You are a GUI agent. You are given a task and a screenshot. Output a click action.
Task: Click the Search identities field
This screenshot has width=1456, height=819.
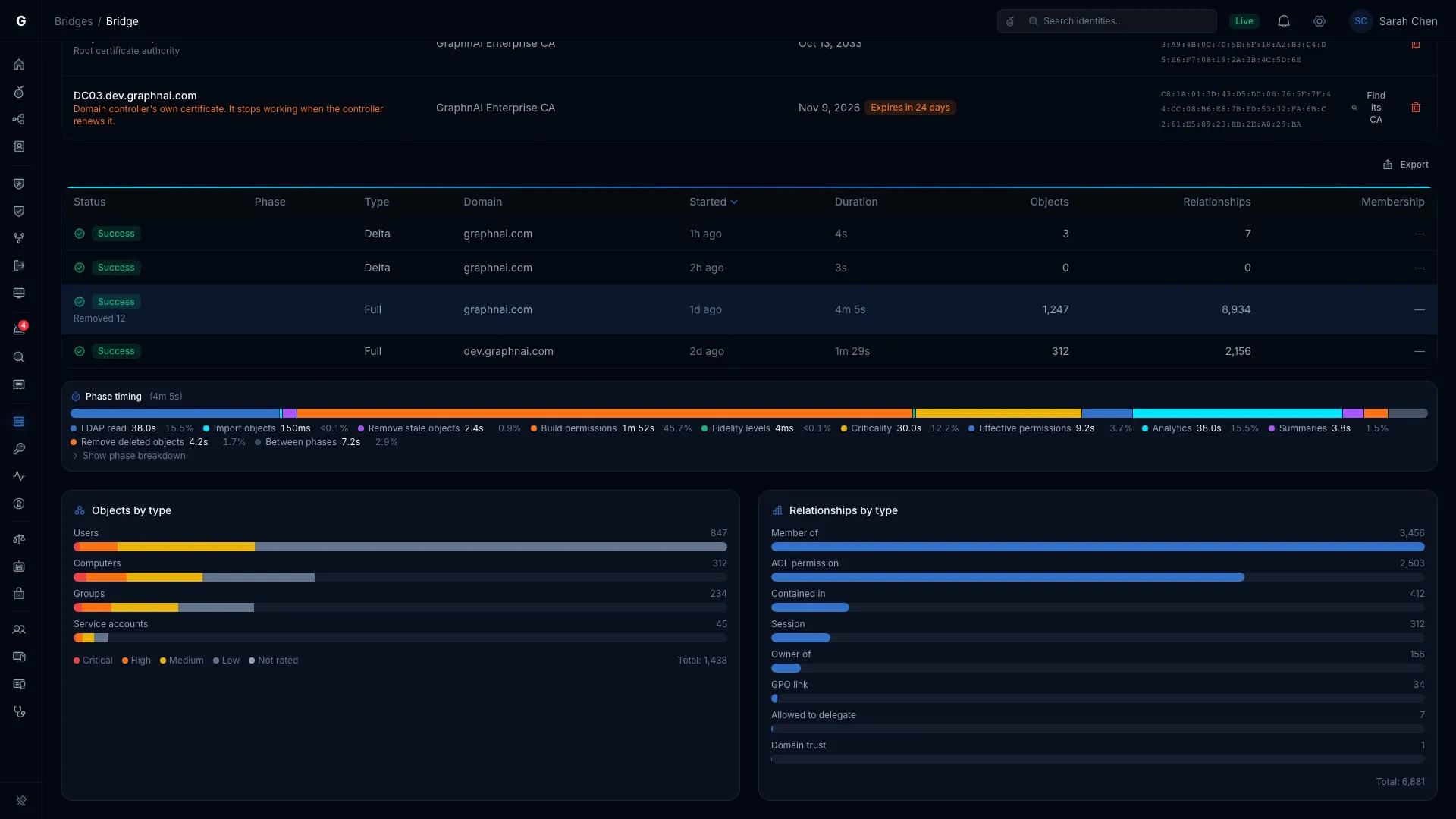(1107, 21)
